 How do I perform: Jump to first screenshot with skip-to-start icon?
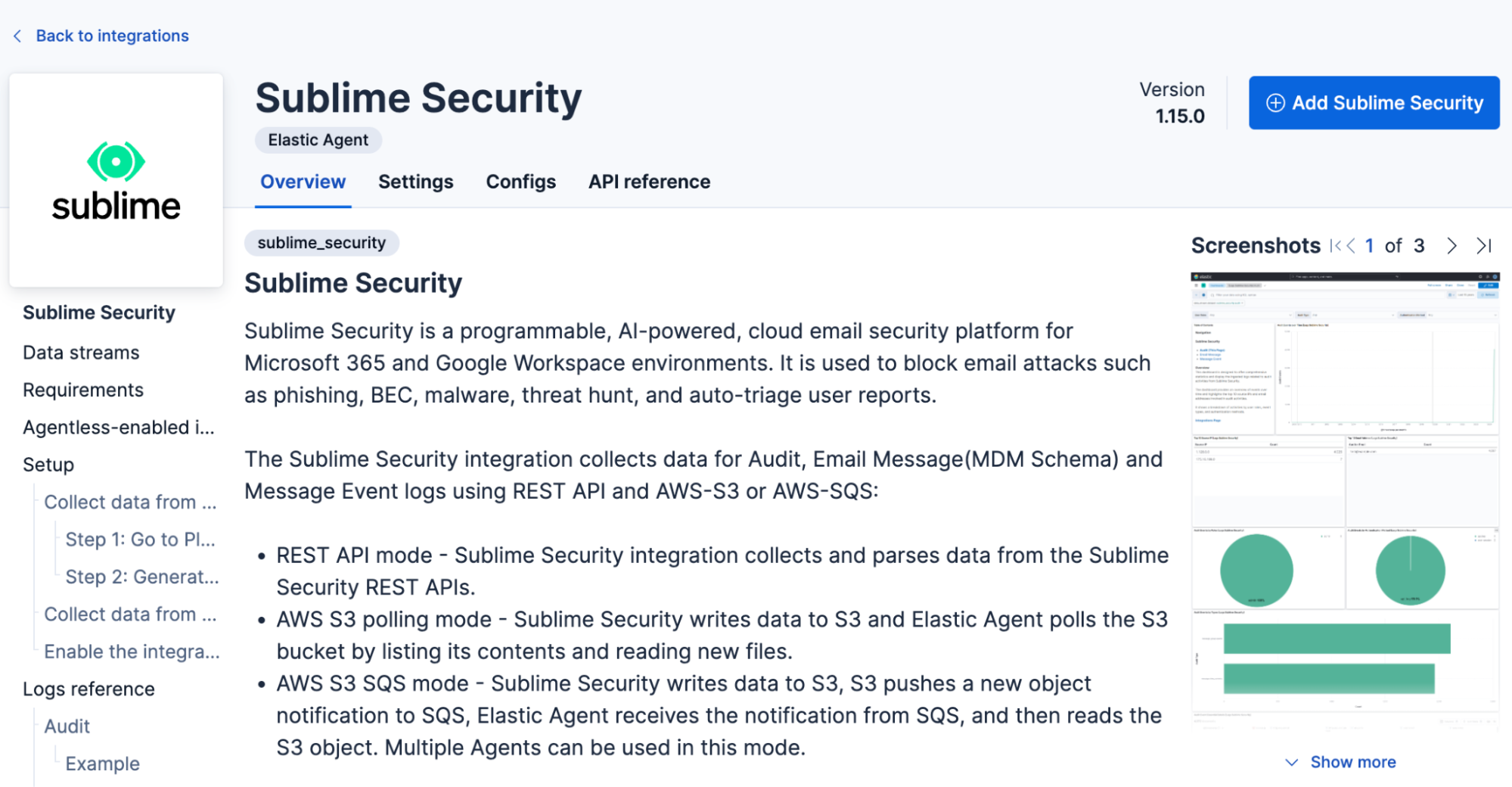pyautogui.click(x=1335, y=246)
